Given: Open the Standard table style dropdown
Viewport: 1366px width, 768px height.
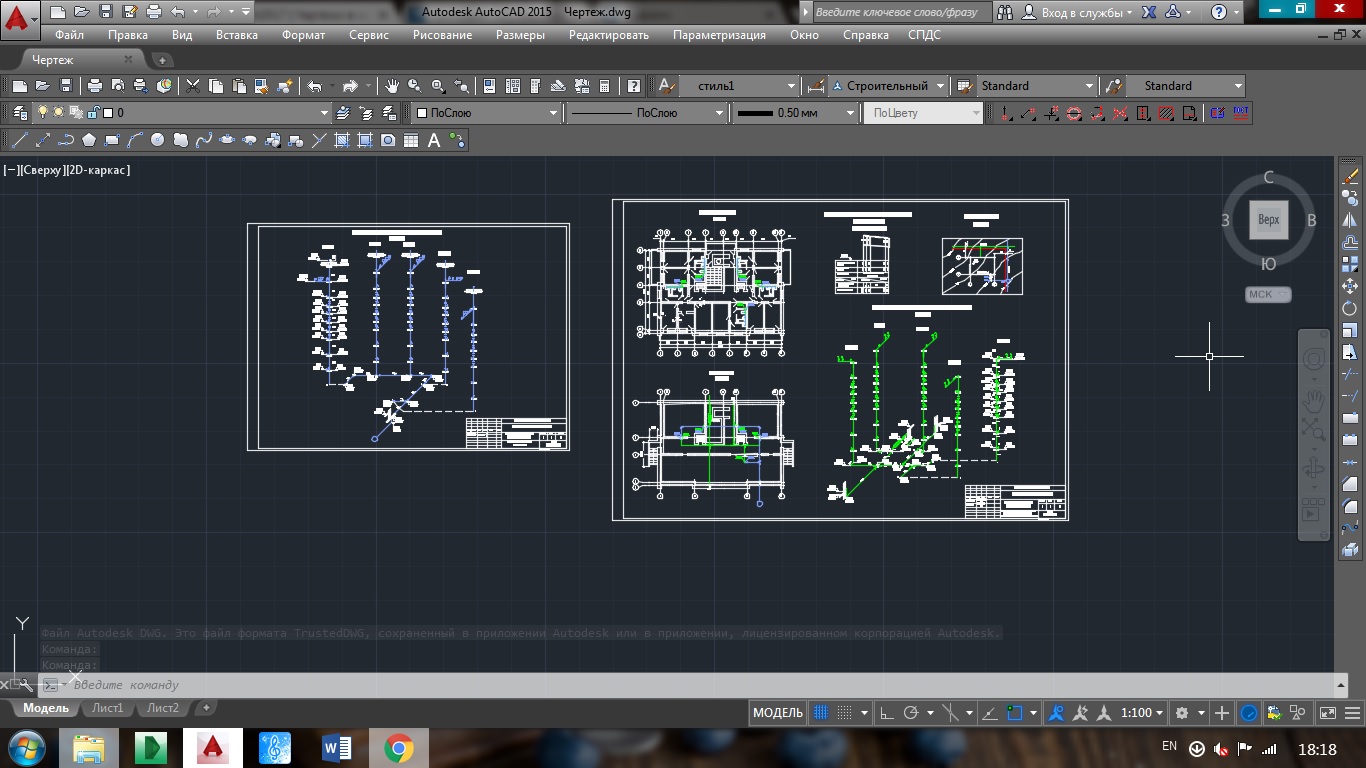Looking at the screenshot, I should click(x=1090, y=86).
